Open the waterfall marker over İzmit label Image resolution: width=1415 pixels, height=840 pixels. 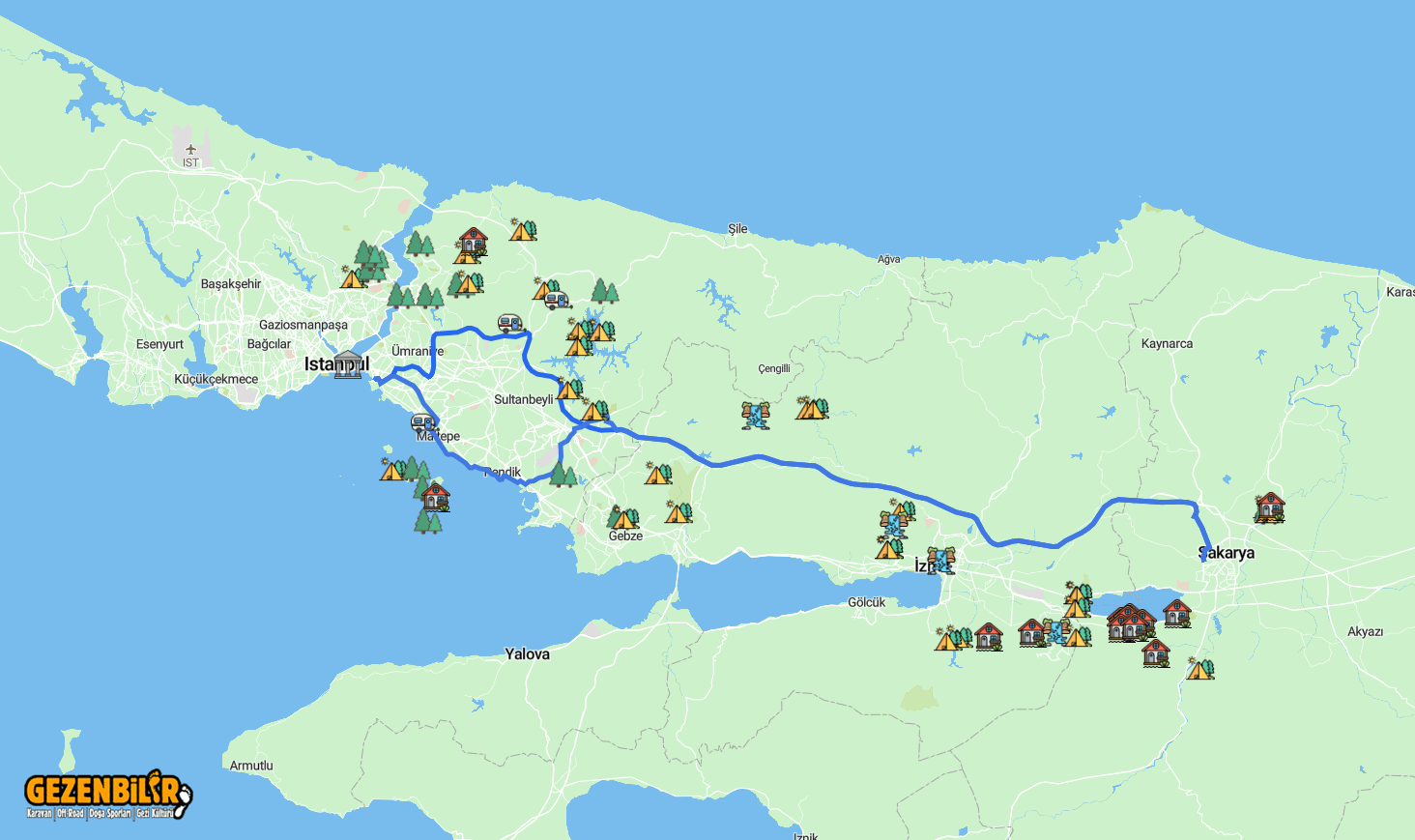point(940,560)
